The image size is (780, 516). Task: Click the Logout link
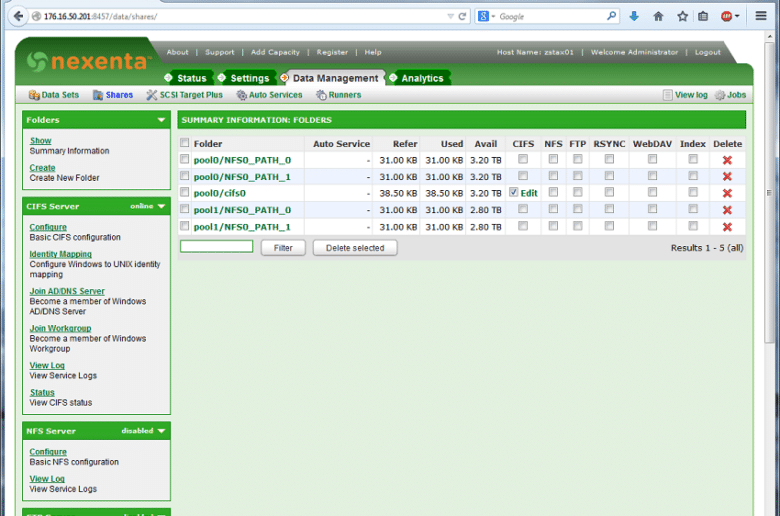(x=707, y=52)
